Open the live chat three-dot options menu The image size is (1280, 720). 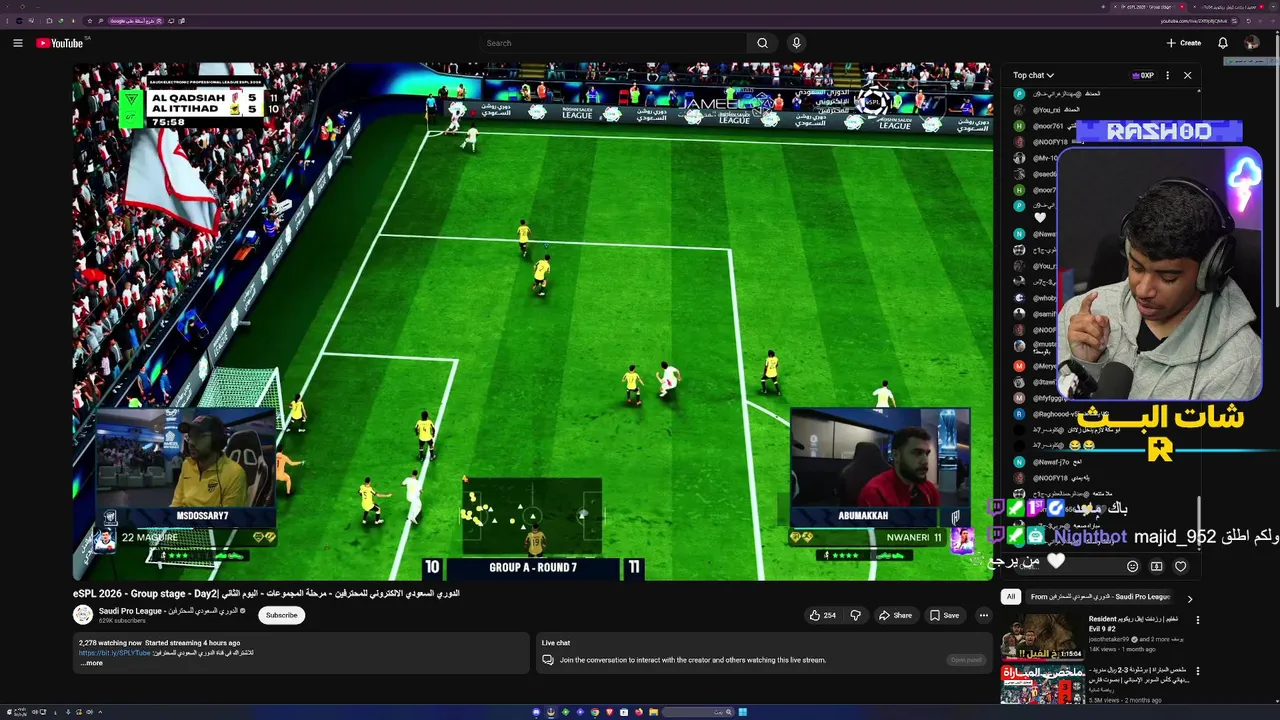tap(1167, 75)
